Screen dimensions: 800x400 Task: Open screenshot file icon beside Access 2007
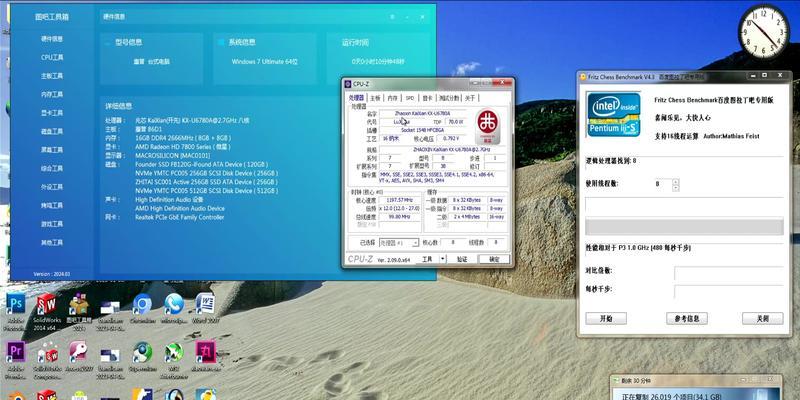(110, 355)
